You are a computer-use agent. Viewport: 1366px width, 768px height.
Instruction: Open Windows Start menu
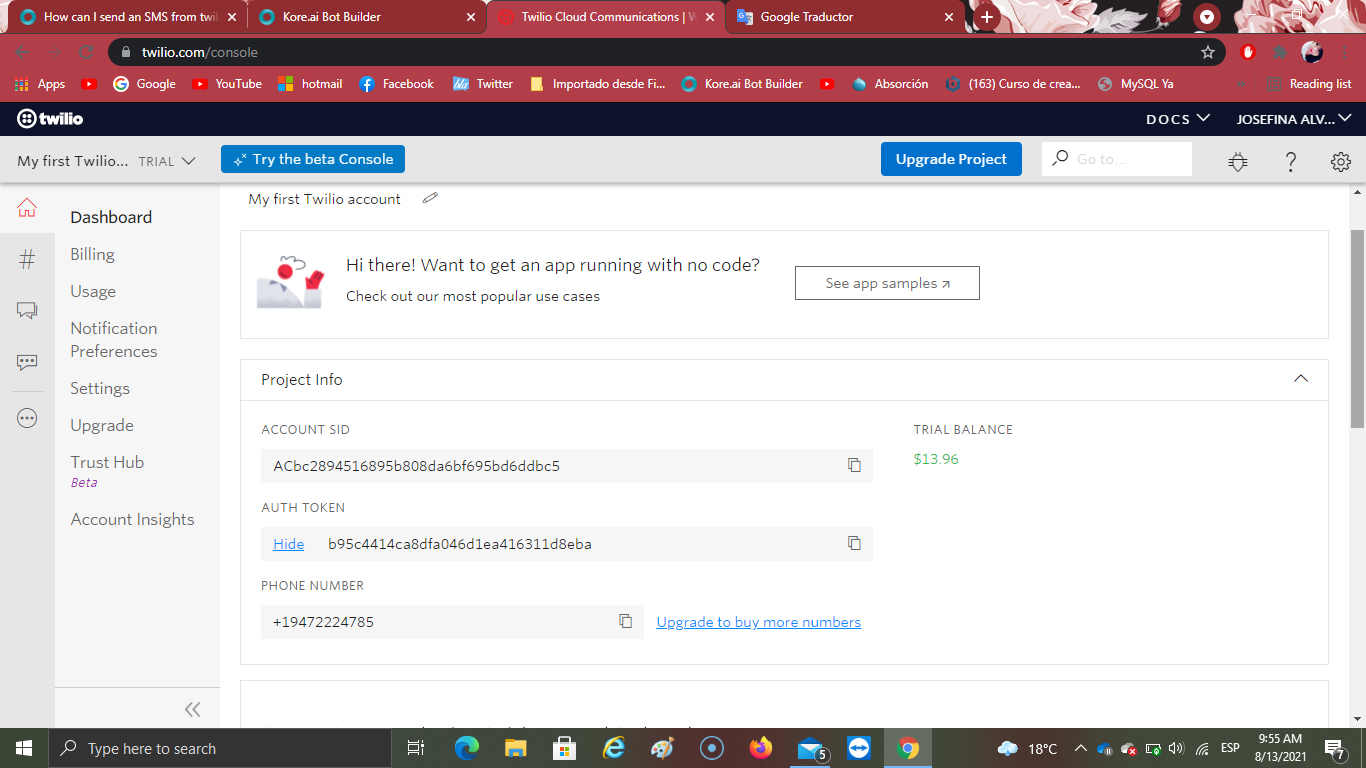[x=23, y=748]
